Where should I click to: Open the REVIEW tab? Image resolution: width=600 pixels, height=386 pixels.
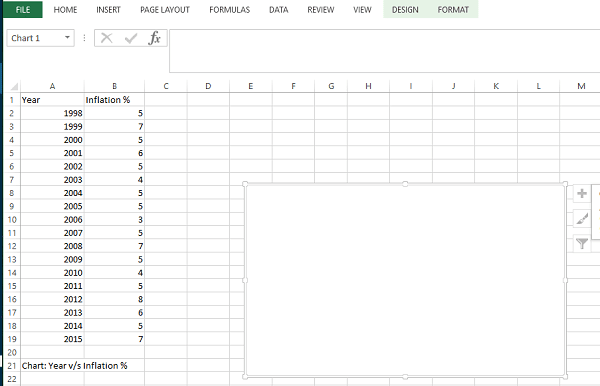(x=321, y=10)
